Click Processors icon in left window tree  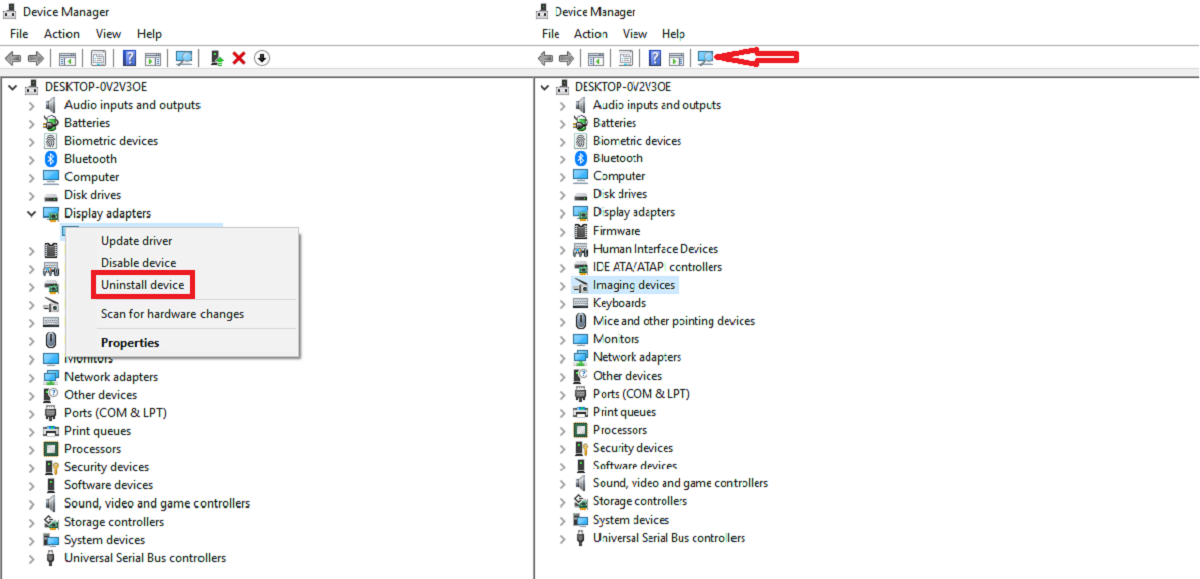(x=51, y=449)
